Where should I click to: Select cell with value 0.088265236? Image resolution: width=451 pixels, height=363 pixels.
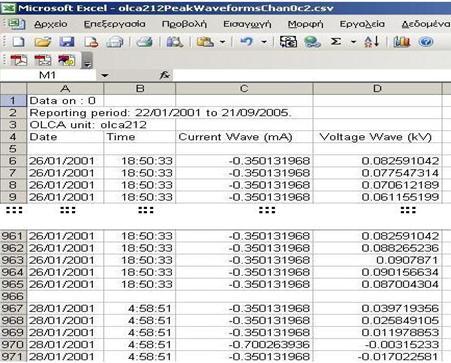click(x=377, y=248)
